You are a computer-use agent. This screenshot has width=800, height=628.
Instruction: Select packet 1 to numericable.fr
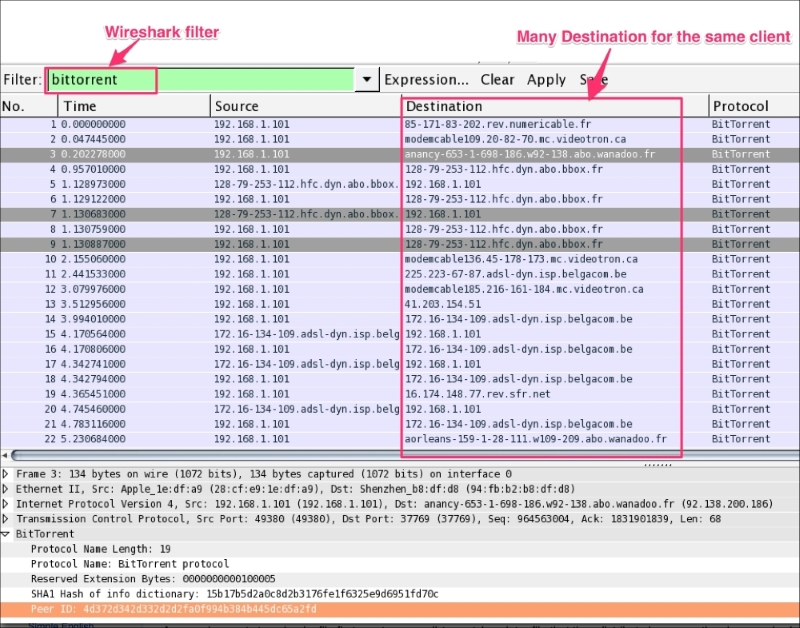[x=400, y=124]
